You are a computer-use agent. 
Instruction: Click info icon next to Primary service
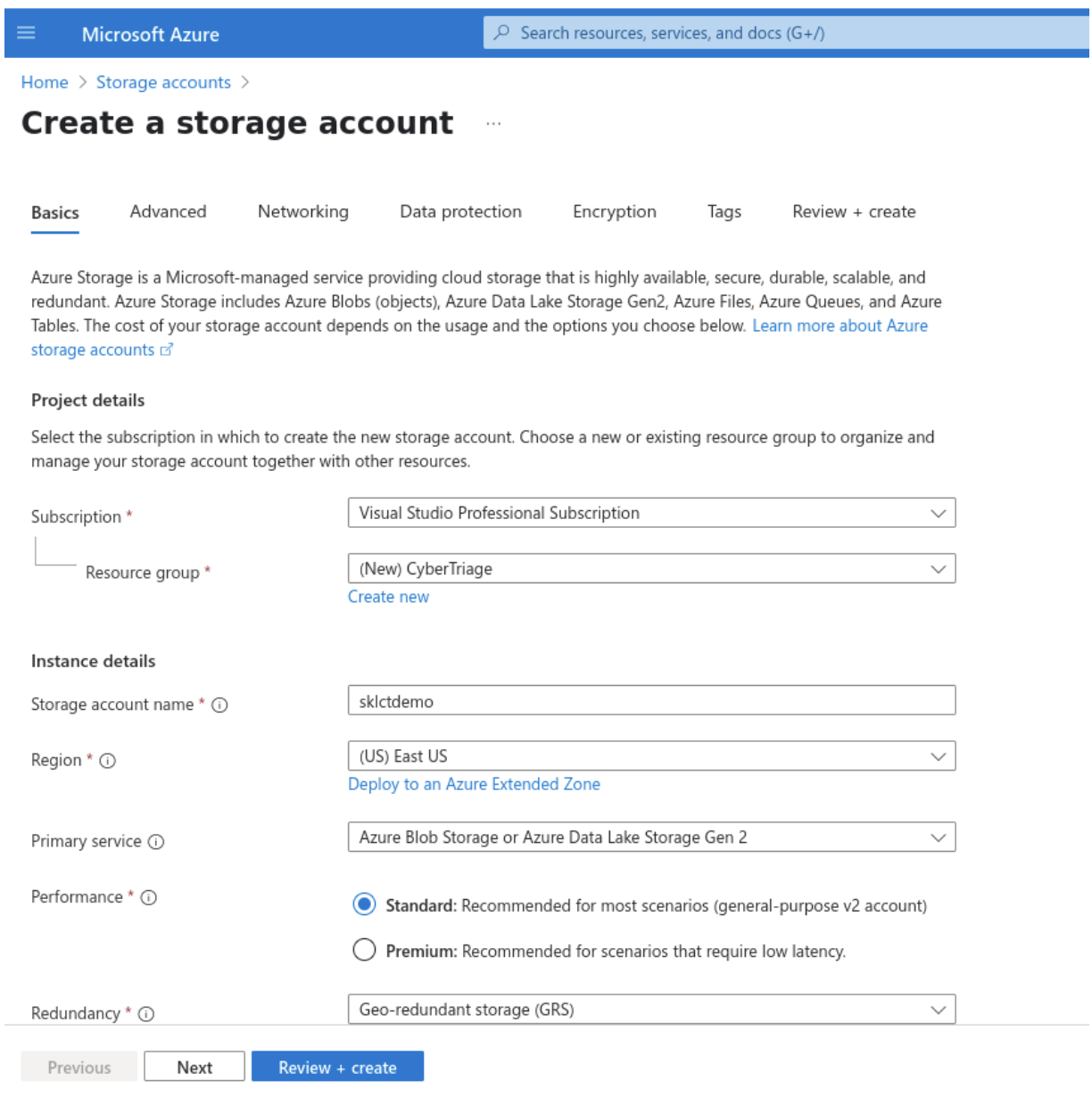point(156,842)
